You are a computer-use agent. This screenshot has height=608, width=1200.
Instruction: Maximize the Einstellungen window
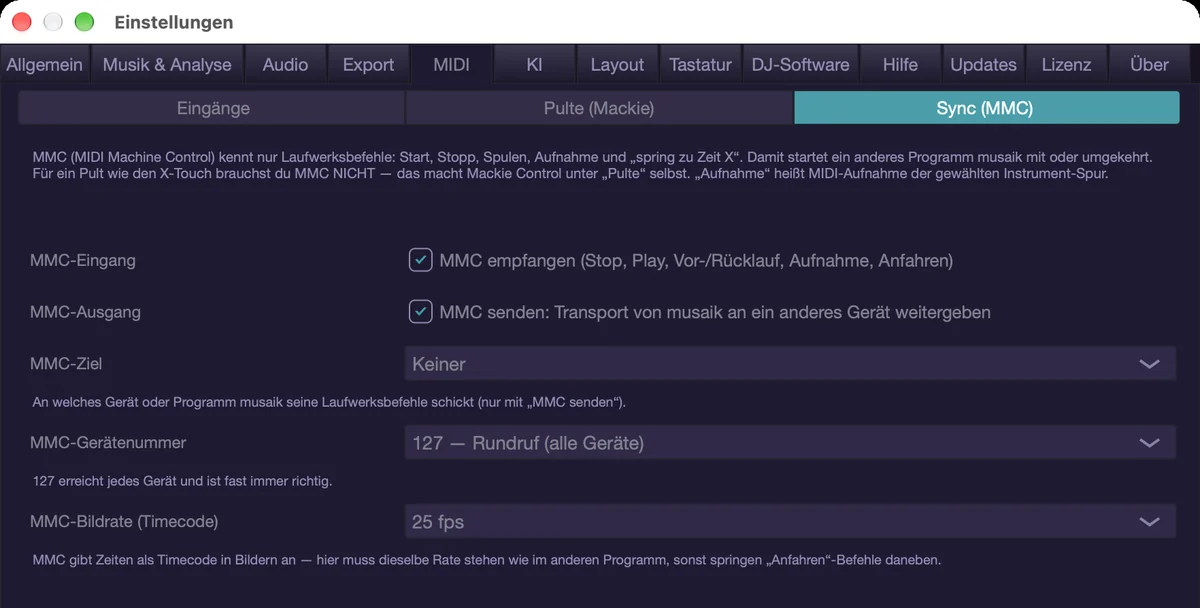[x=84, y=22]
